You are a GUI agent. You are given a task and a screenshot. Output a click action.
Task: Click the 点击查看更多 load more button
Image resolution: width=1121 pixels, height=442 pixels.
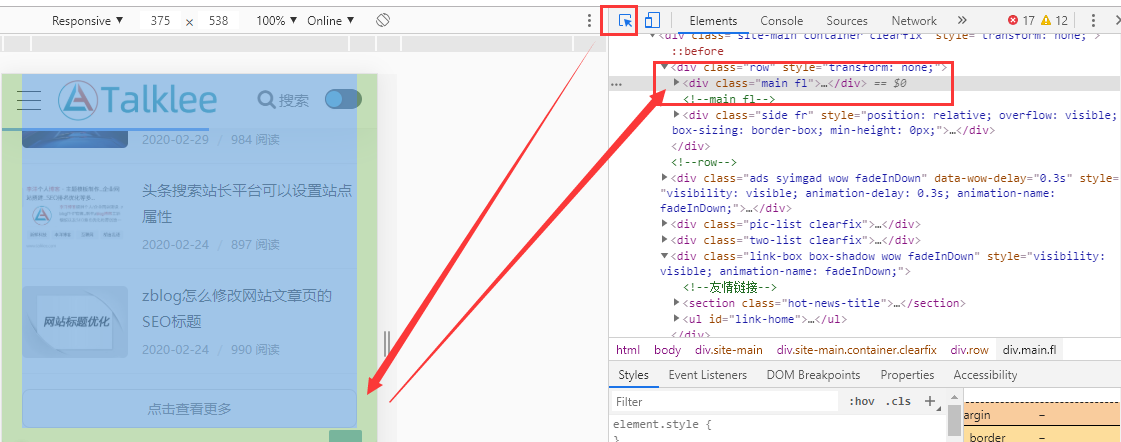point(189,408)
